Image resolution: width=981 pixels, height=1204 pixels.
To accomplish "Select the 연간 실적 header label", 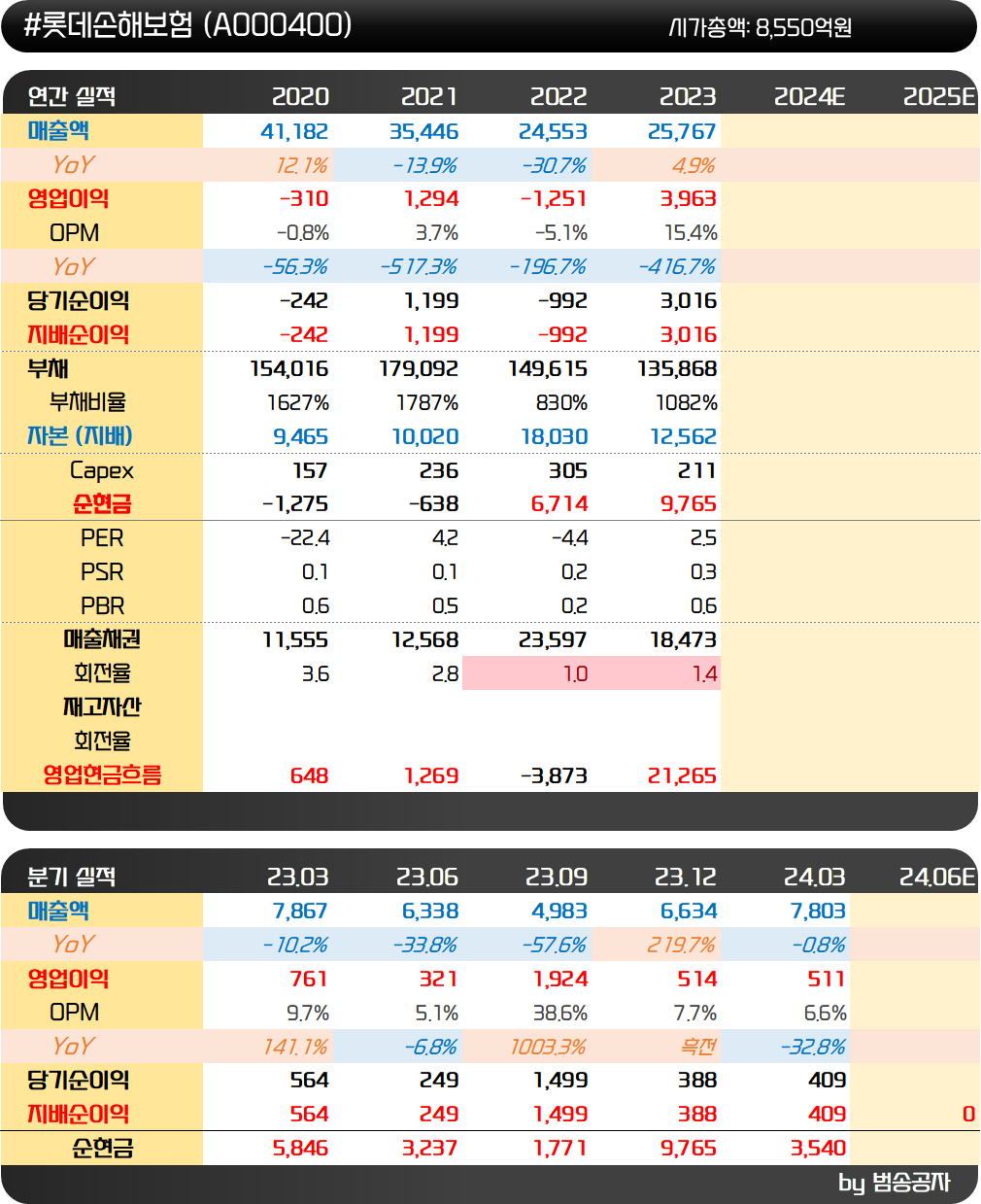I will point(72,96).
